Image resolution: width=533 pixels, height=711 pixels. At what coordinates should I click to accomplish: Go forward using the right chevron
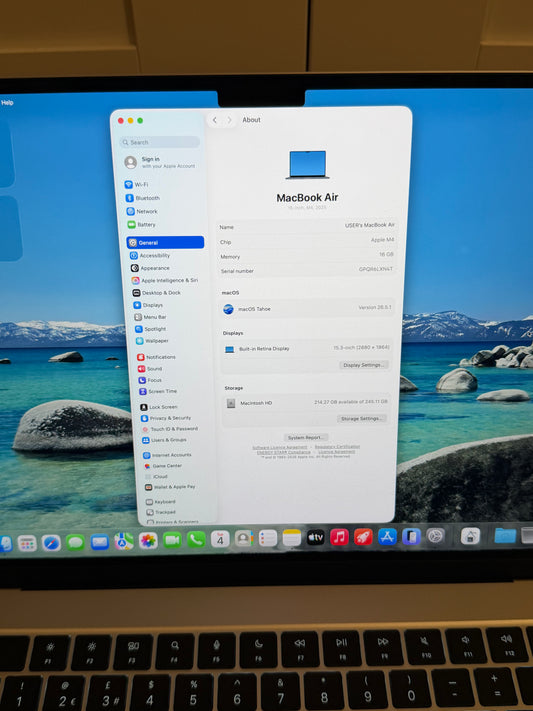point(229,120)
